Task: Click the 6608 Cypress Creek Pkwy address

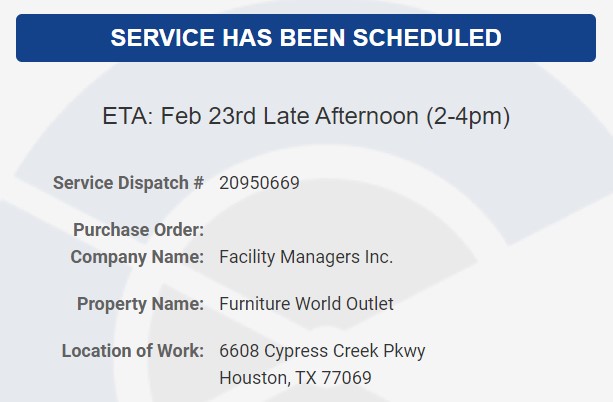Action: pos(322,351)
